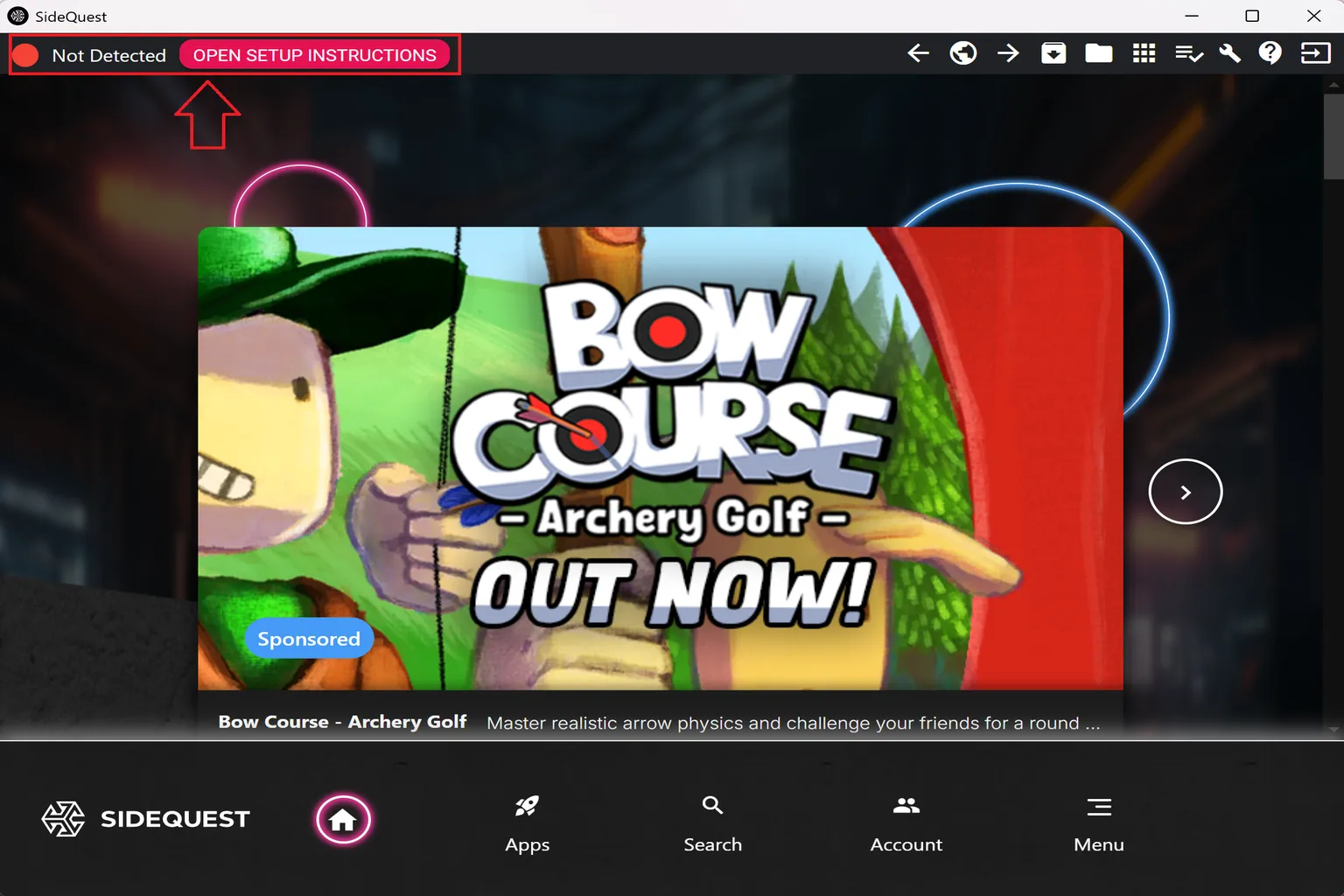Switch to the Apps tab
Image resolution: width=1344 pixels, height=896 pixels.
tap(527, 822)
